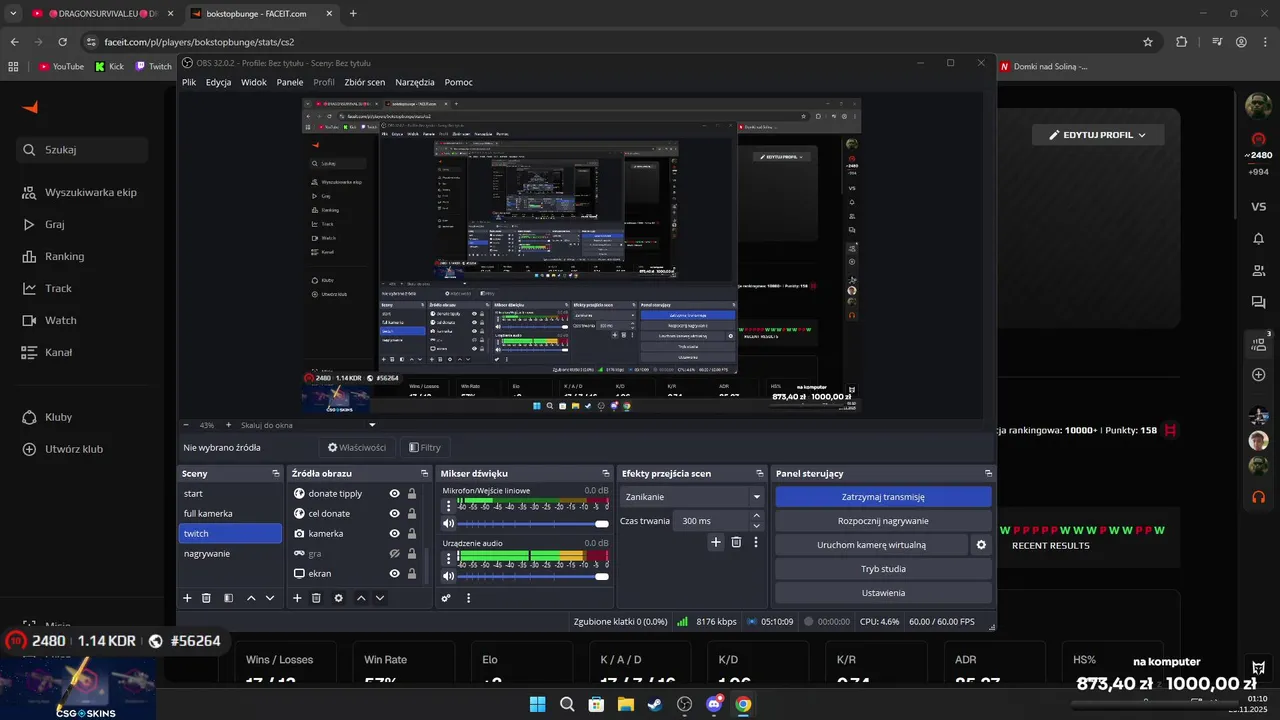
Task: Click Rozpocznij nagrywanie button
Action: (883, 521)
